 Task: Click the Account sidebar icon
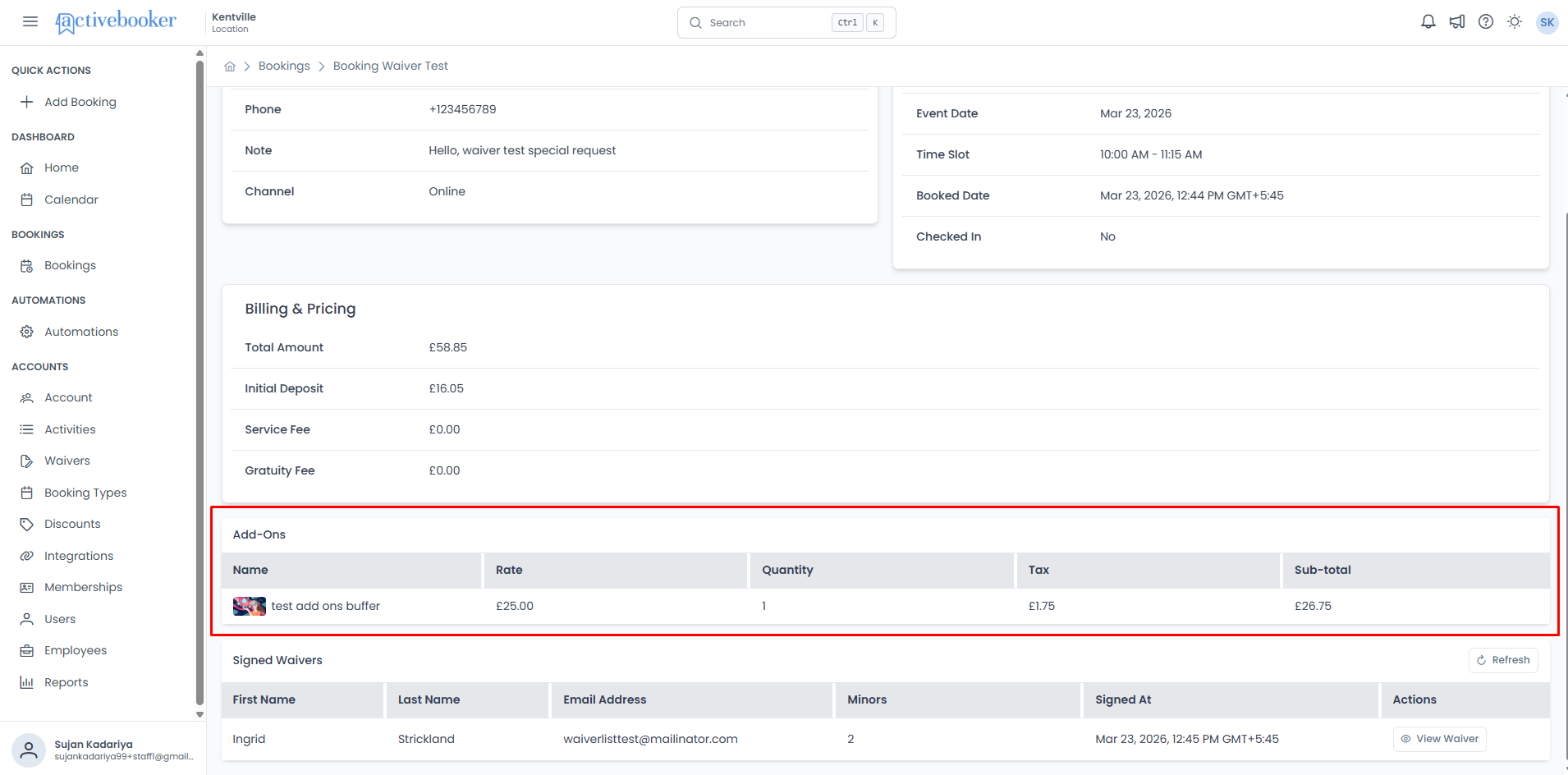point(27,397)
